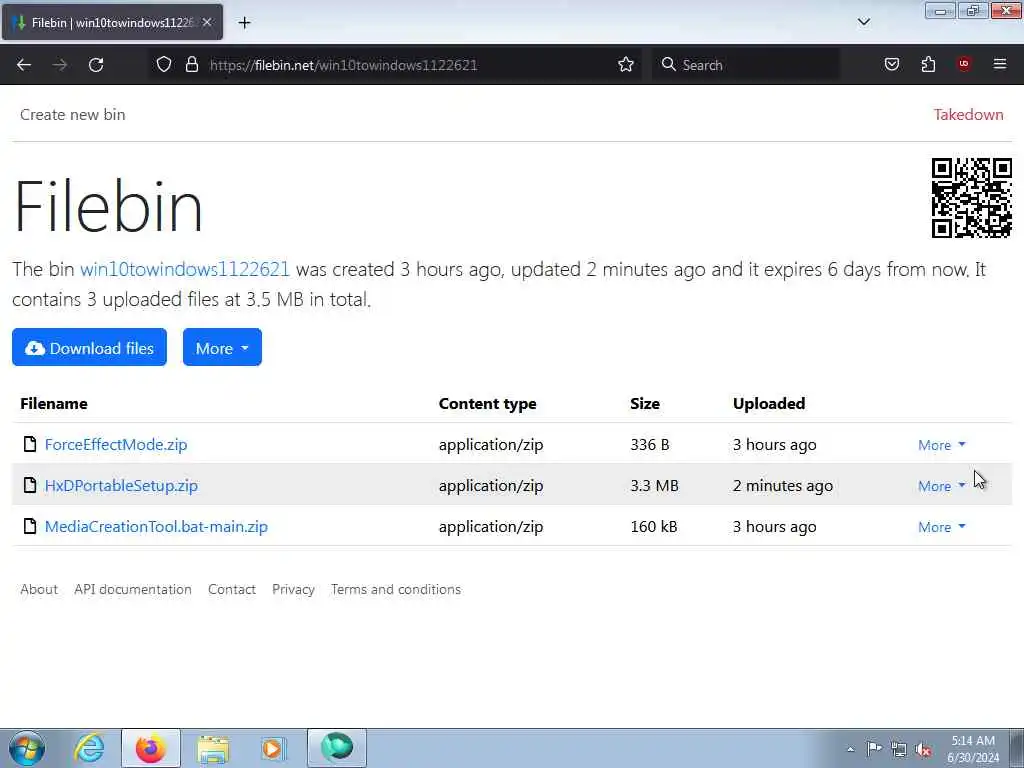
Task: Click the Download files button
Action: tap(89, 347)
